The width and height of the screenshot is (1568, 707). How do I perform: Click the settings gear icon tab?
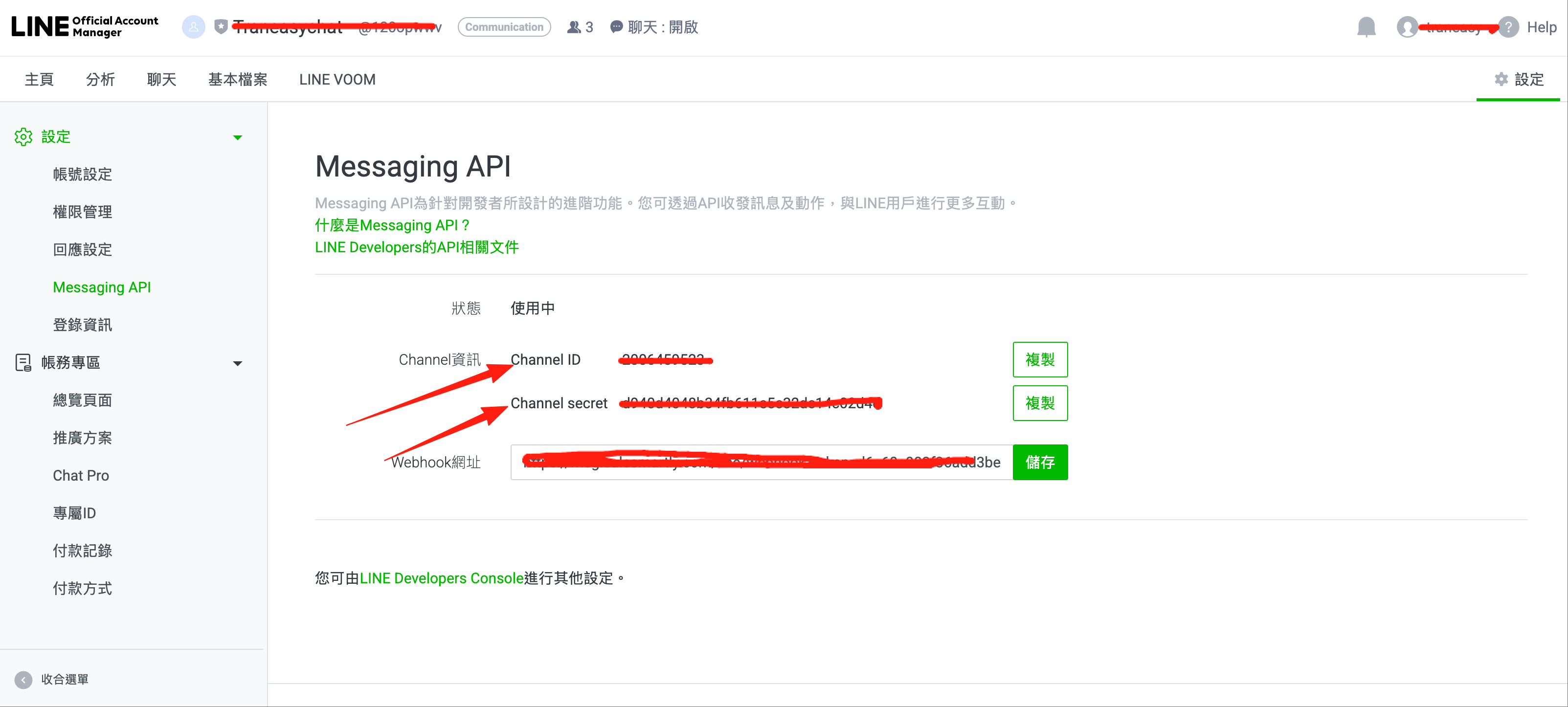pos(1501,79)
